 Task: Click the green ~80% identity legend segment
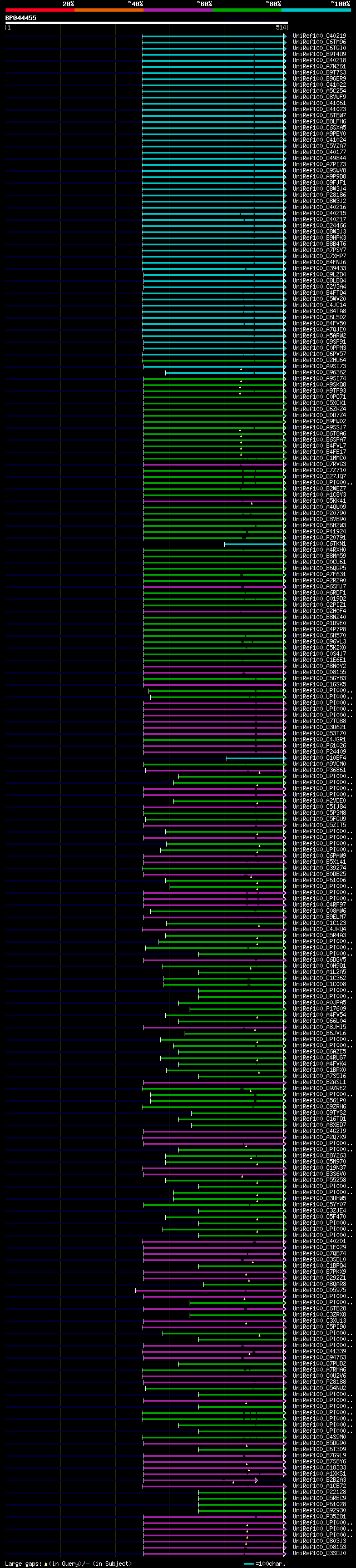click(247, 10)
